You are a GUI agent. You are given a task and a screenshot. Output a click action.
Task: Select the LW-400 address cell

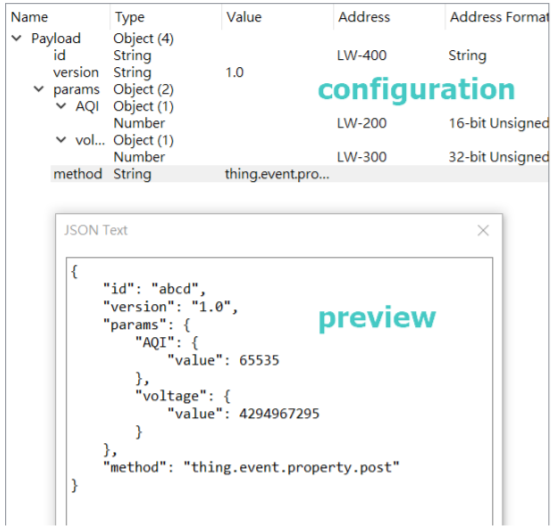tap(362, 55)
